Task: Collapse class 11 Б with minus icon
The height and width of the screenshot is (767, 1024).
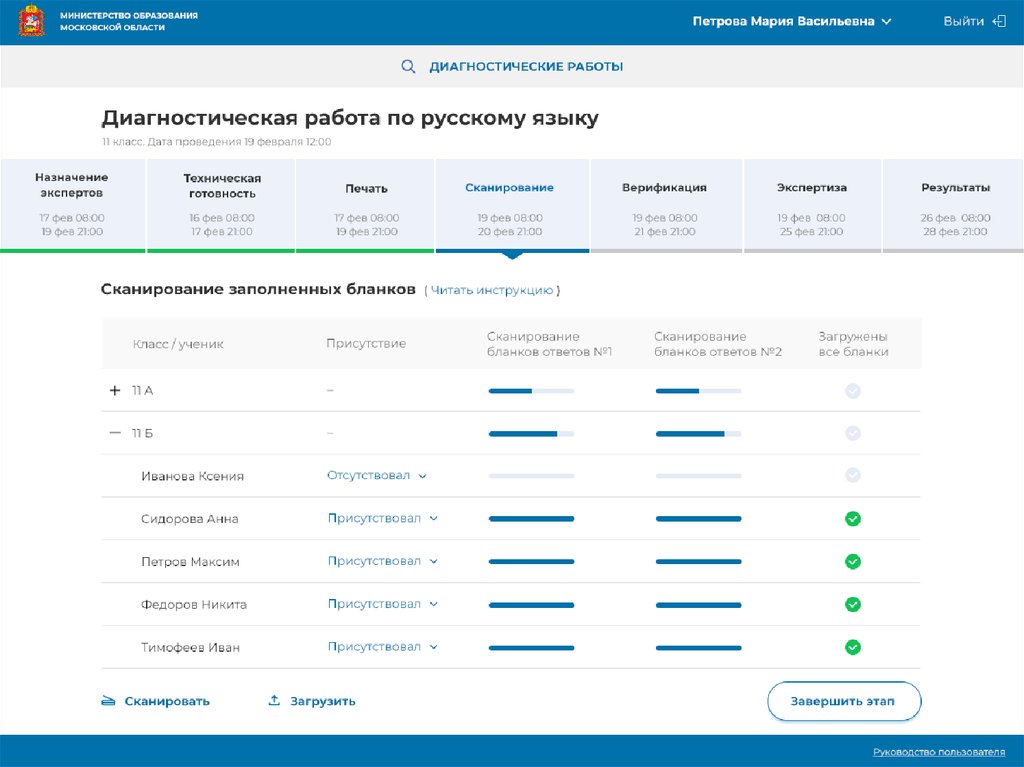Action: point(114,434)
